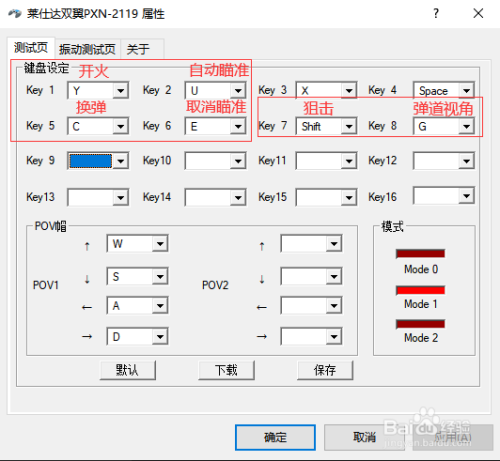Screen dimensions: 500x461
Task: Open the Key 2 dropdown showing U
Action: tap(215, 90)
